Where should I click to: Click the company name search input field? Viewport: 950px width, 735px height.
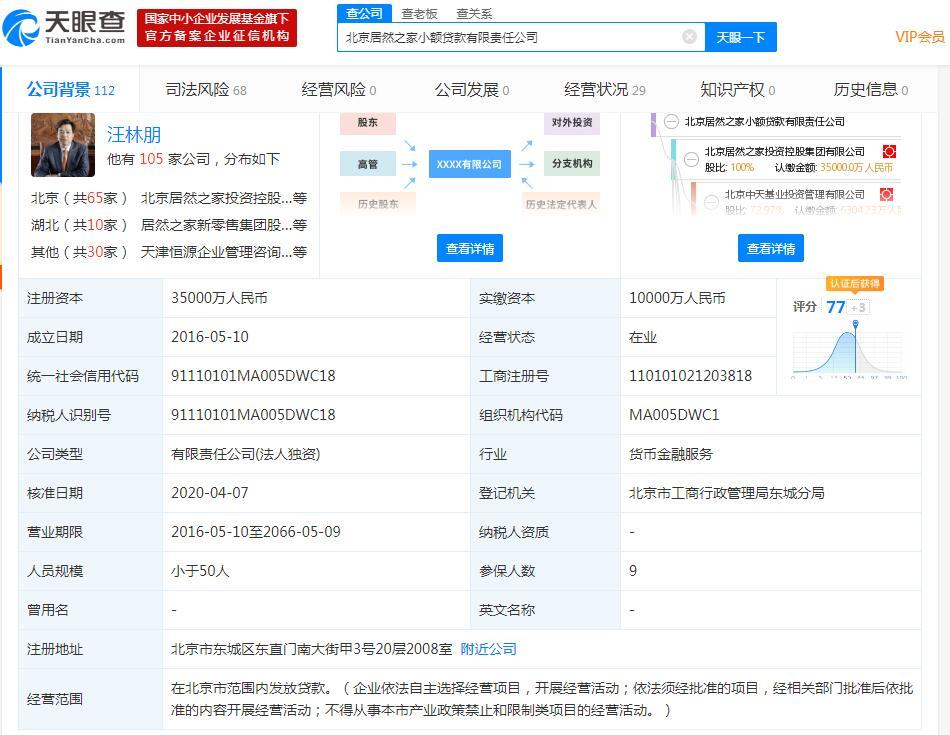510,37
